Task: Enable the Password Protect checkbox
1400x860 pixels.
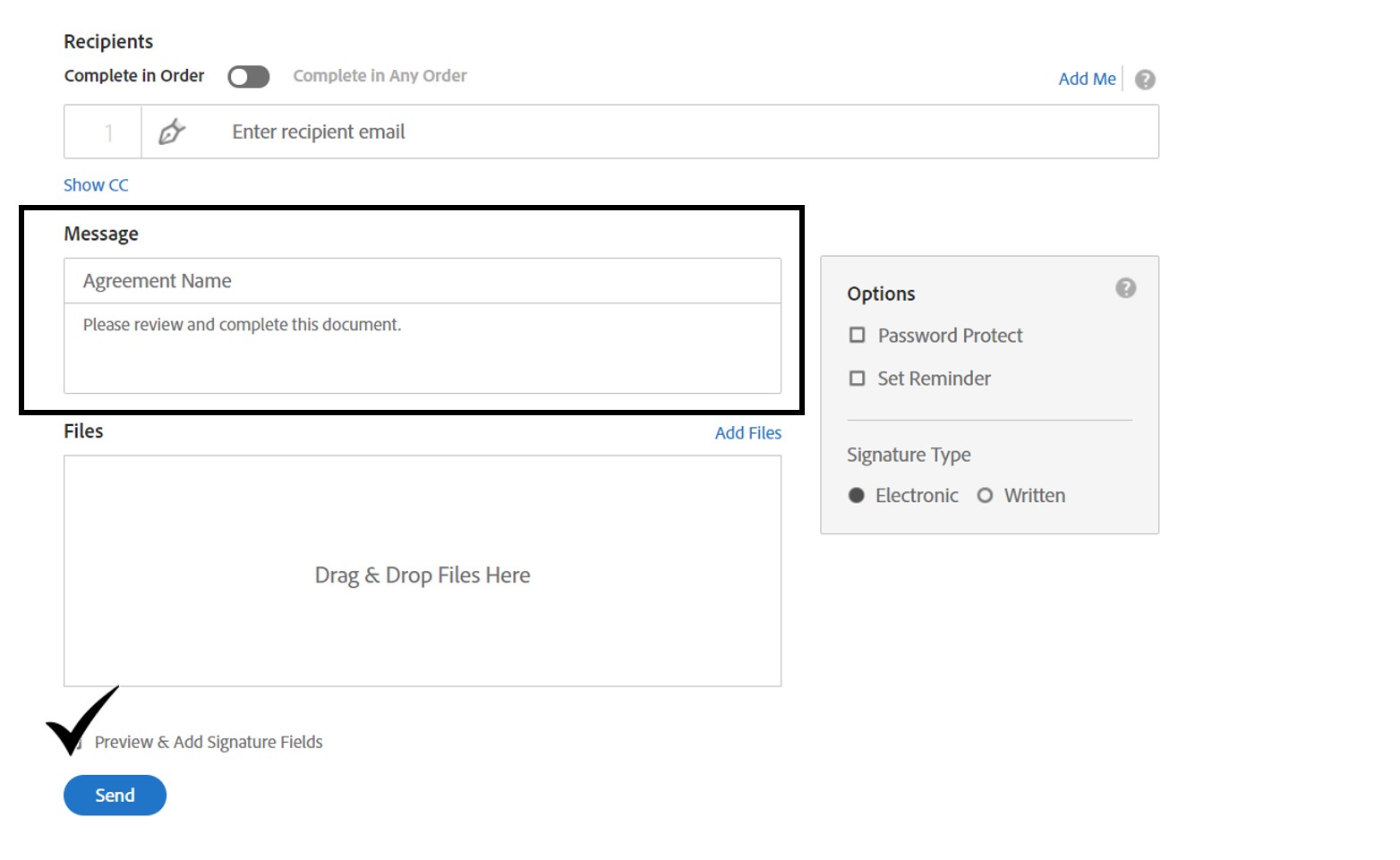Action: click(x=857, y=336)
